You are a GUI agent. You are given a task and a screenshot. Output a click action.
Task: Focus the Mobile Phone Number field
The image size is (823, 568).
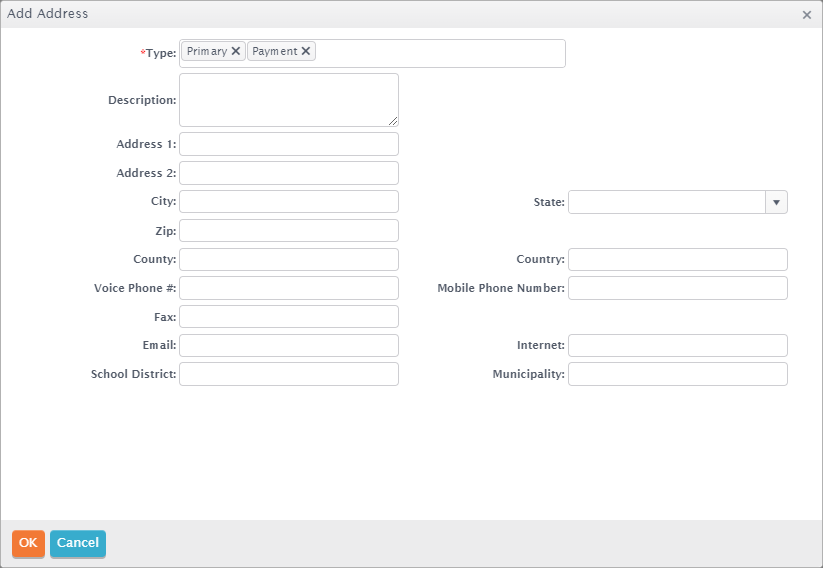(678, 288)
